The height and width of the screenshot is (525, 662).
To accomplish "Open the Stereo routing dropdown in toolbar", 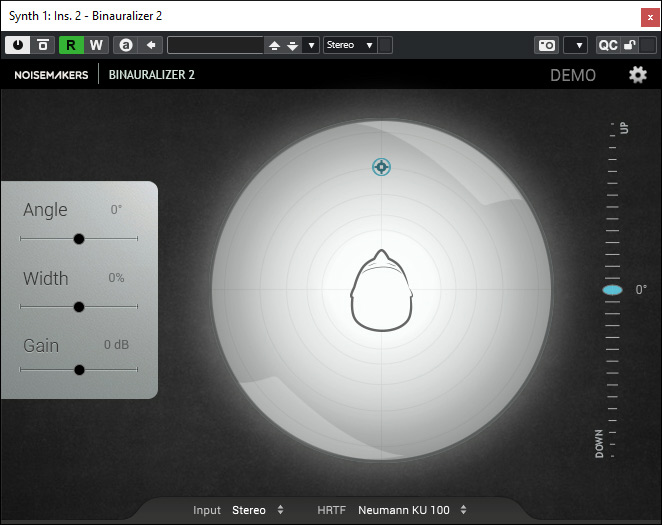I will (349, 45).
